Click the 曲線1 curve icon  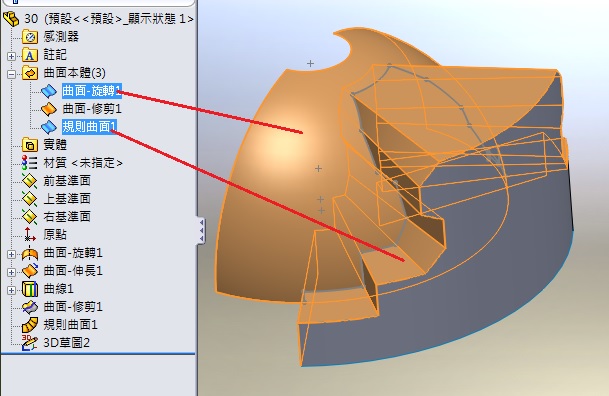click(x=30, y=289)
